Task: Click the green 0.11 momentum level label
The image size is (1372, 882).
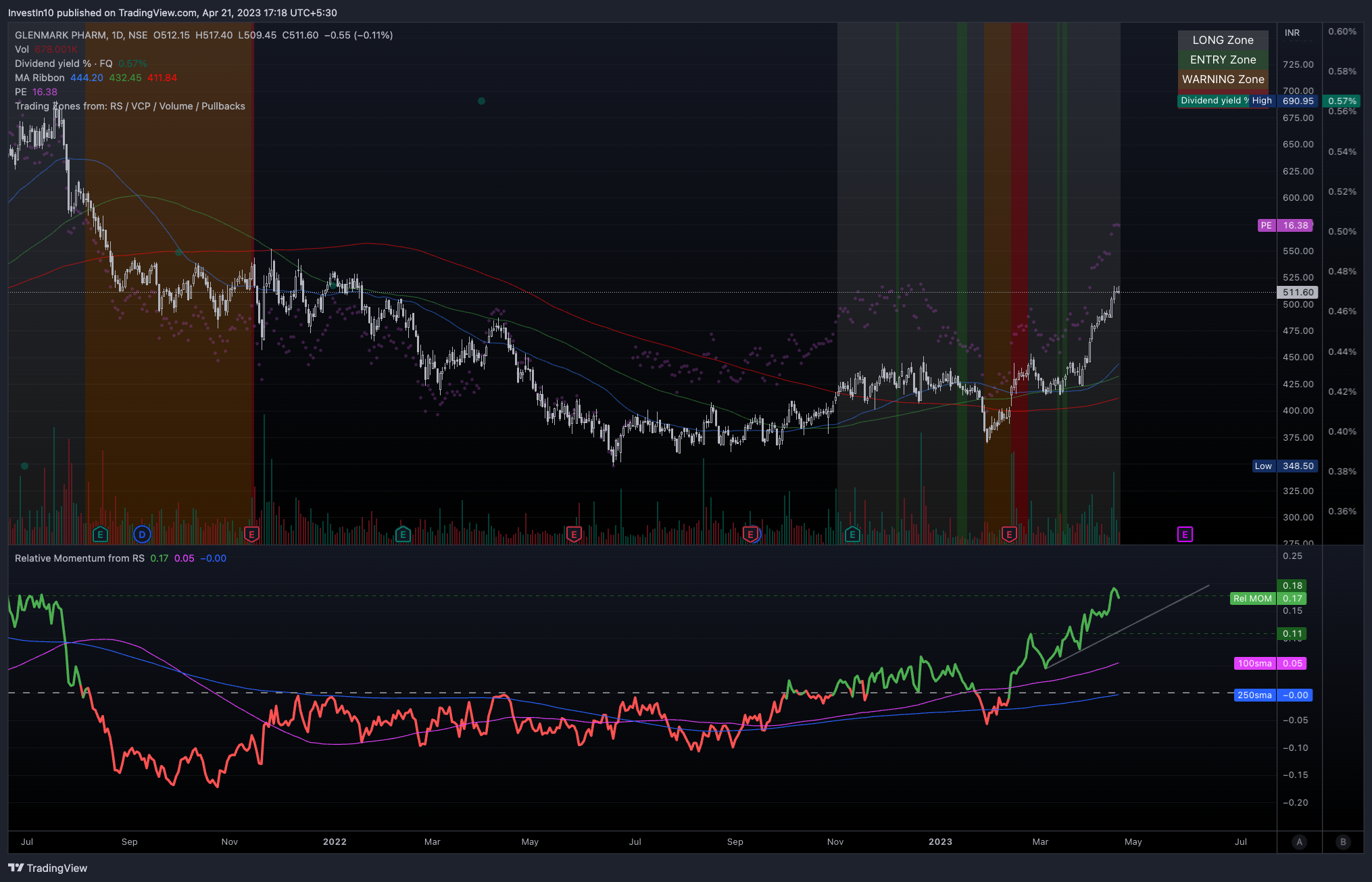Action: pos(1292,633)
